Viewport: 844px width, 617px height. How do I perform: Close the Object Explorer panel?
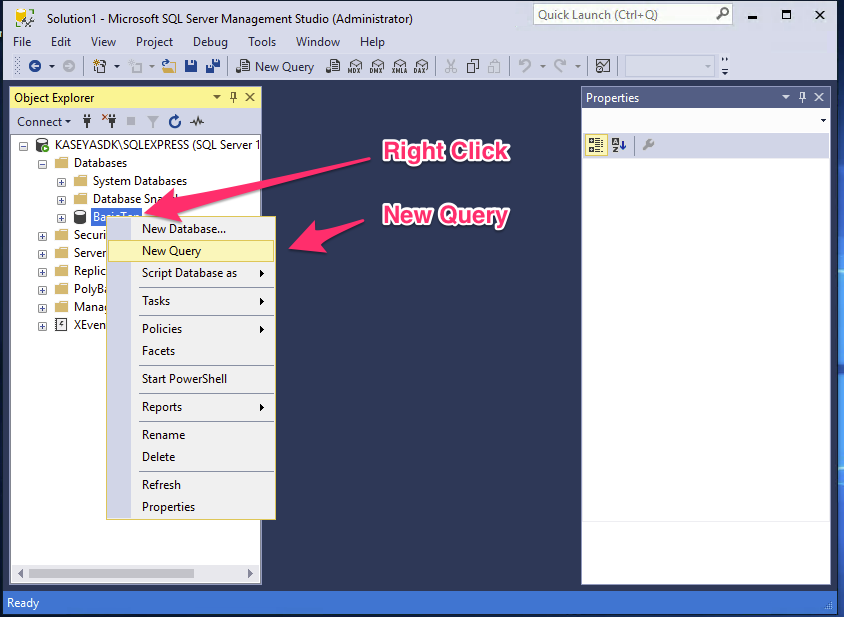[250, 97]
